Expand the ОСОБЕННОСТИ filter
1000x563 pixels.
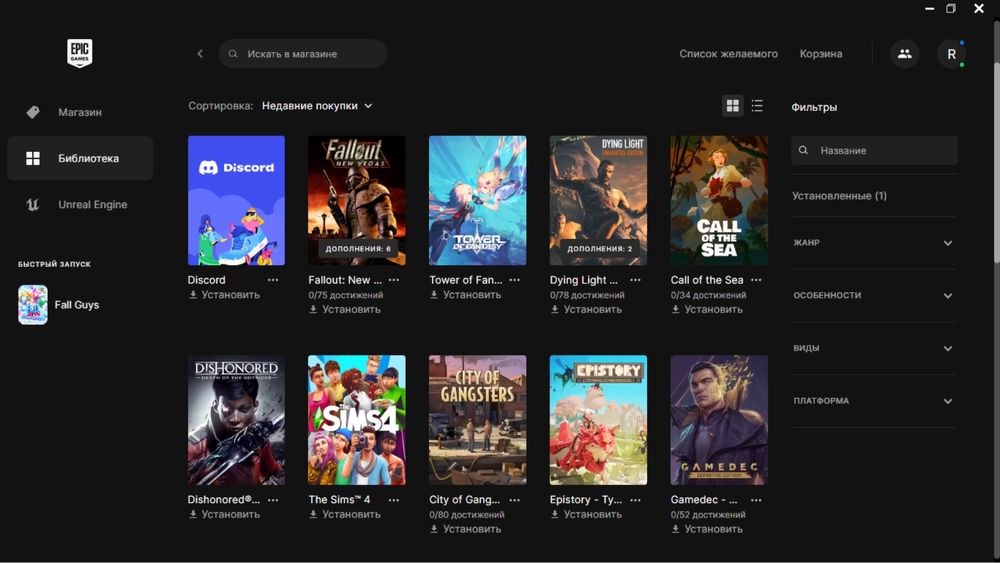pos(874,296)
